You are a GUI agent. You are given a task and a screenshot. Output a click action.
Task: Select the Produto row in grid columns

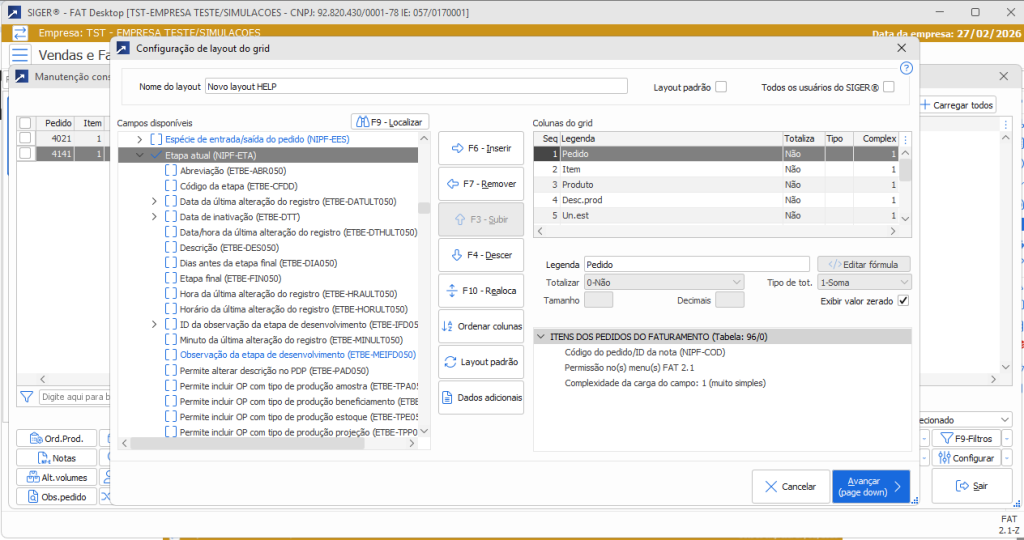point(670,185)
